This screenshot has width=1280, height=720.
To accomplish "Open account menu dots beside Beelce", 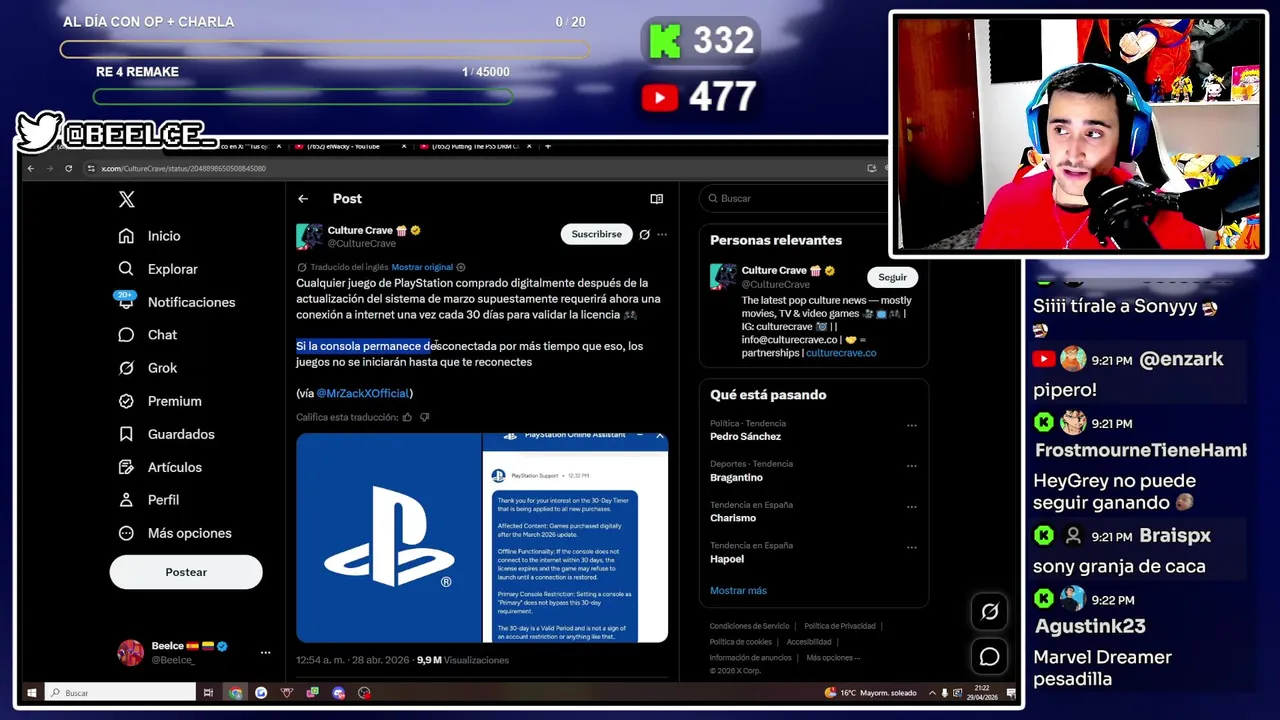I will [x=265, y=652].
